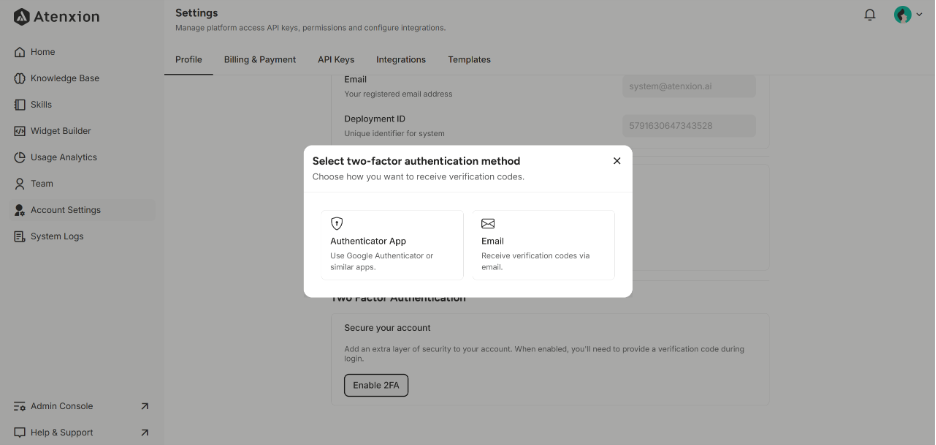Click the Help & Support chat icon
Viewport: 936px width, 445px height.
20,432
